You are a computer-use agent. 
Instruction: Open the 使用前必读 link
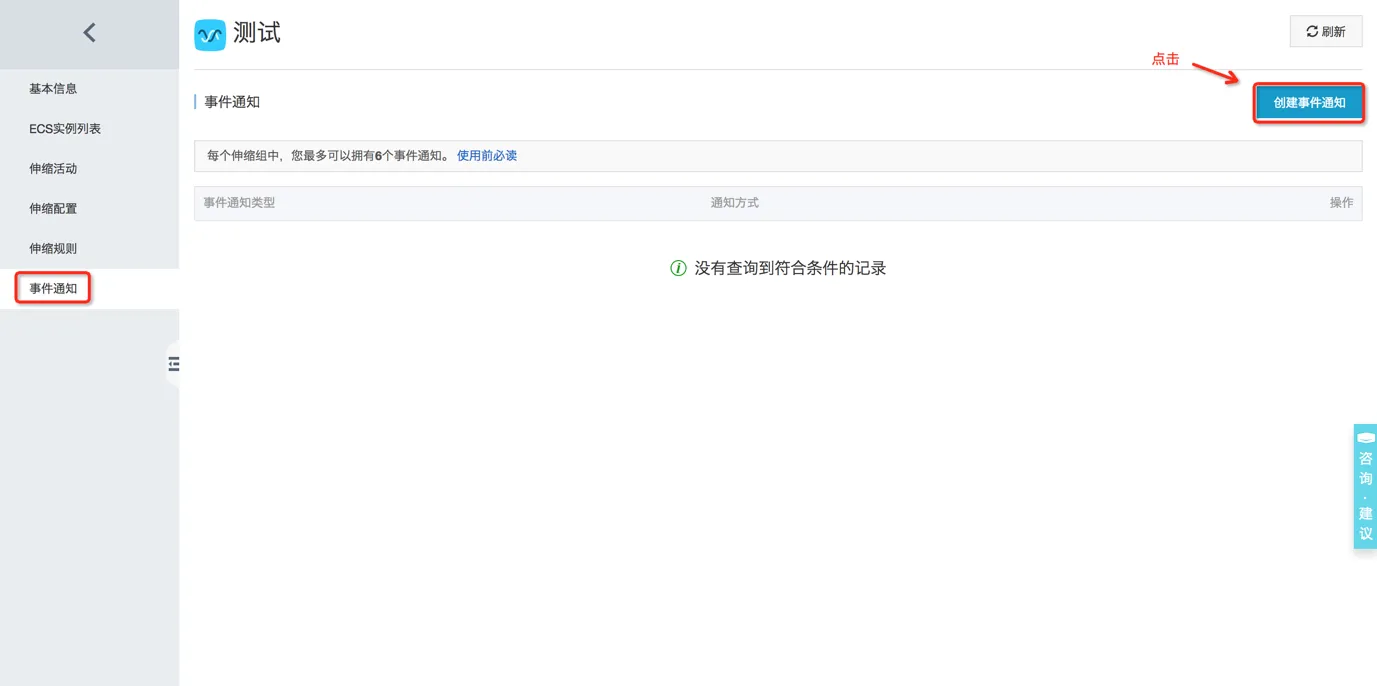click(486, 155)
